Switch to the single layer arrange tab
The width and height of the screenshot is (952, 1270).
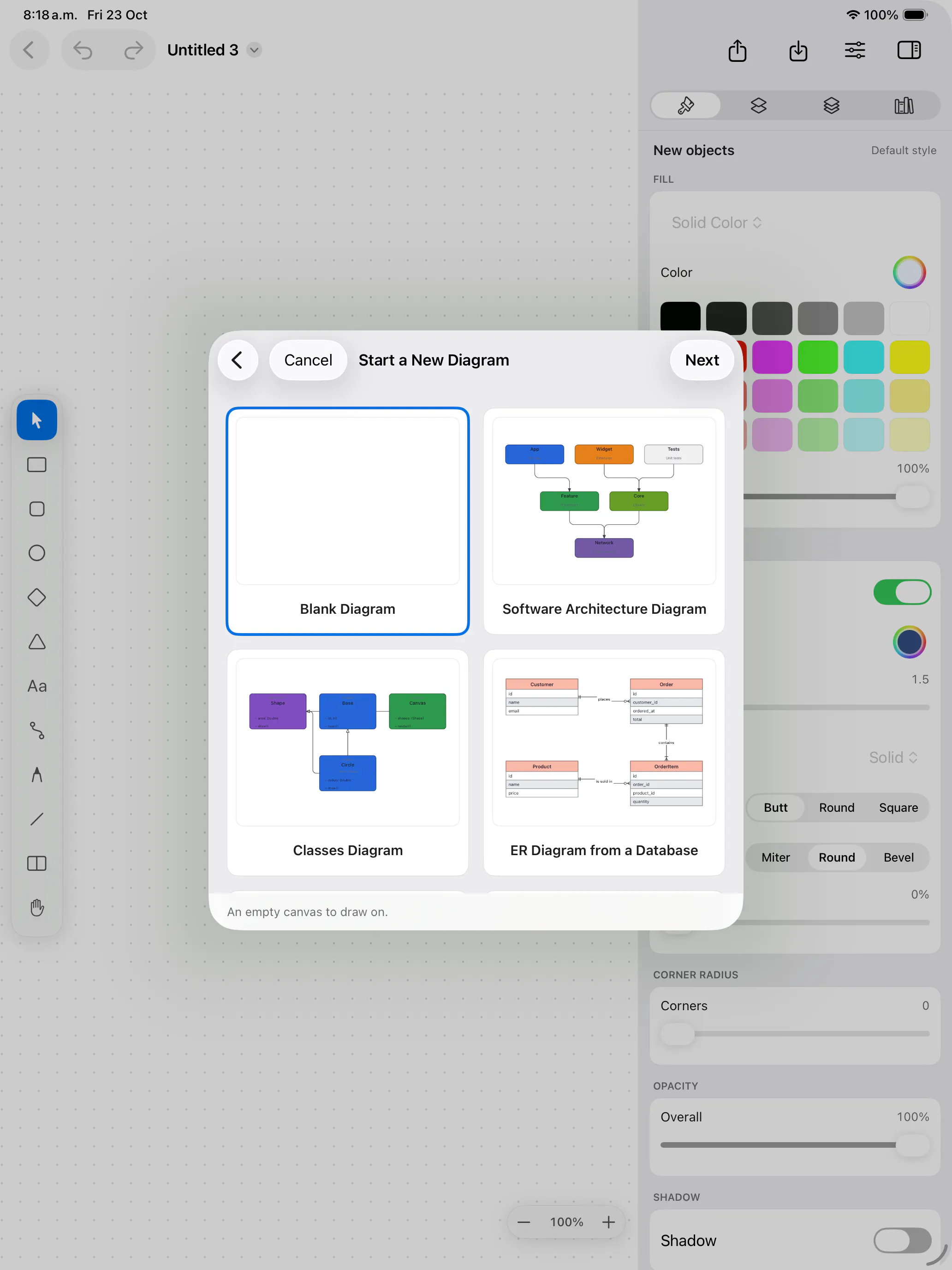click(x=759, y=106)
